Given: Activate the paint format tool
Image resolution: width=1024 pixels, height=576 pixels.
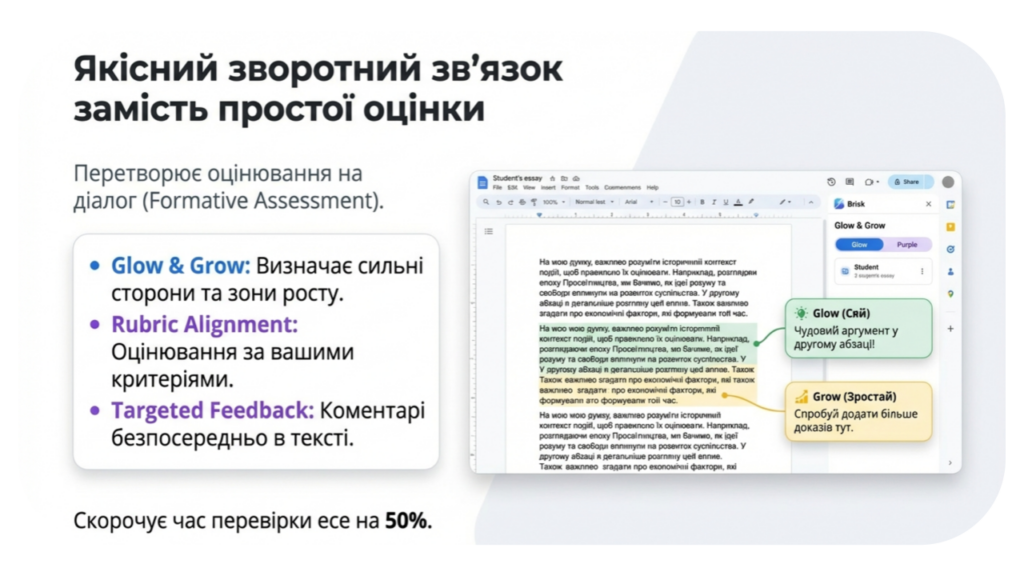Looking at the screenshot, I should click(534, 202).
